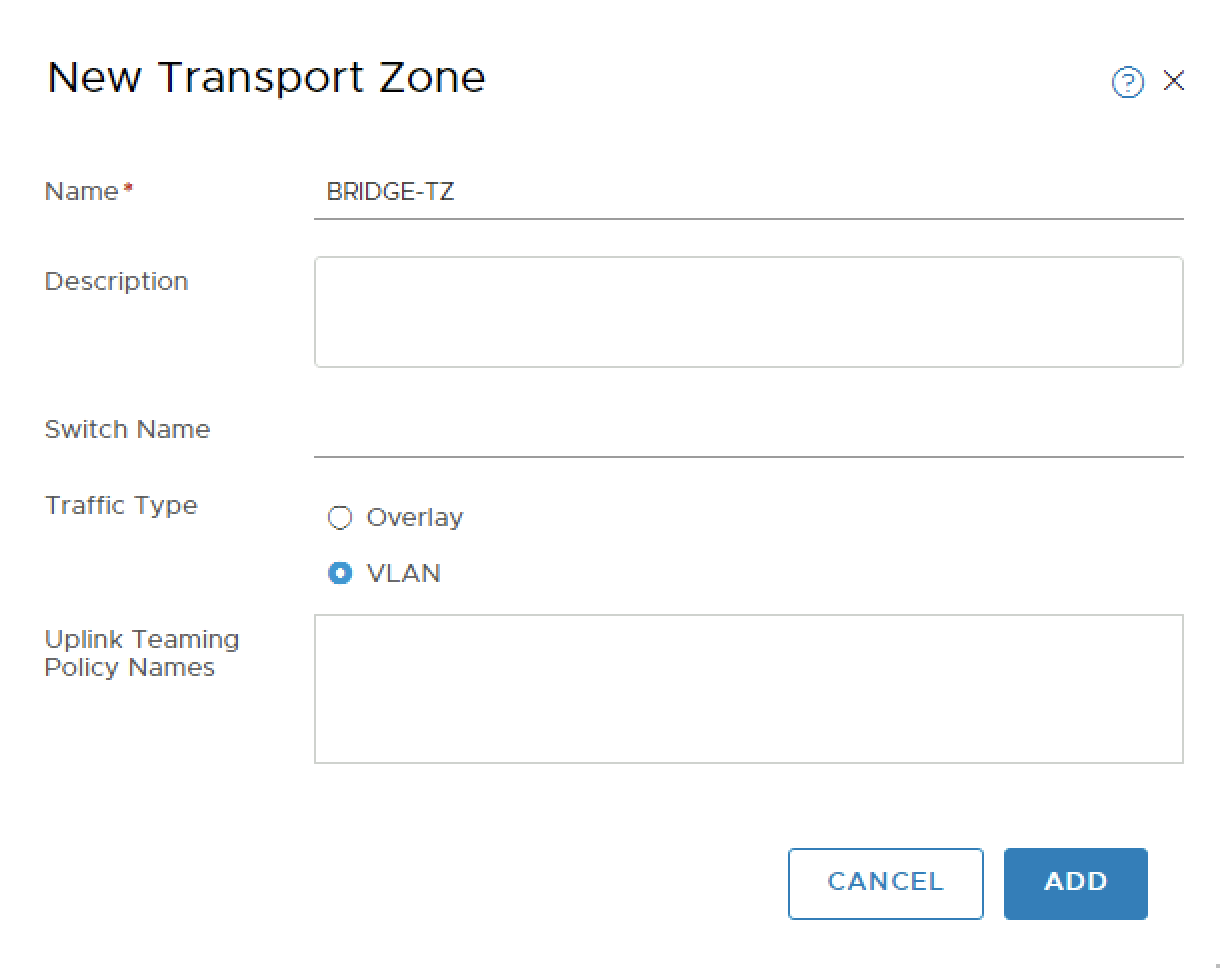Focus the Description text area

click(748, 312)
